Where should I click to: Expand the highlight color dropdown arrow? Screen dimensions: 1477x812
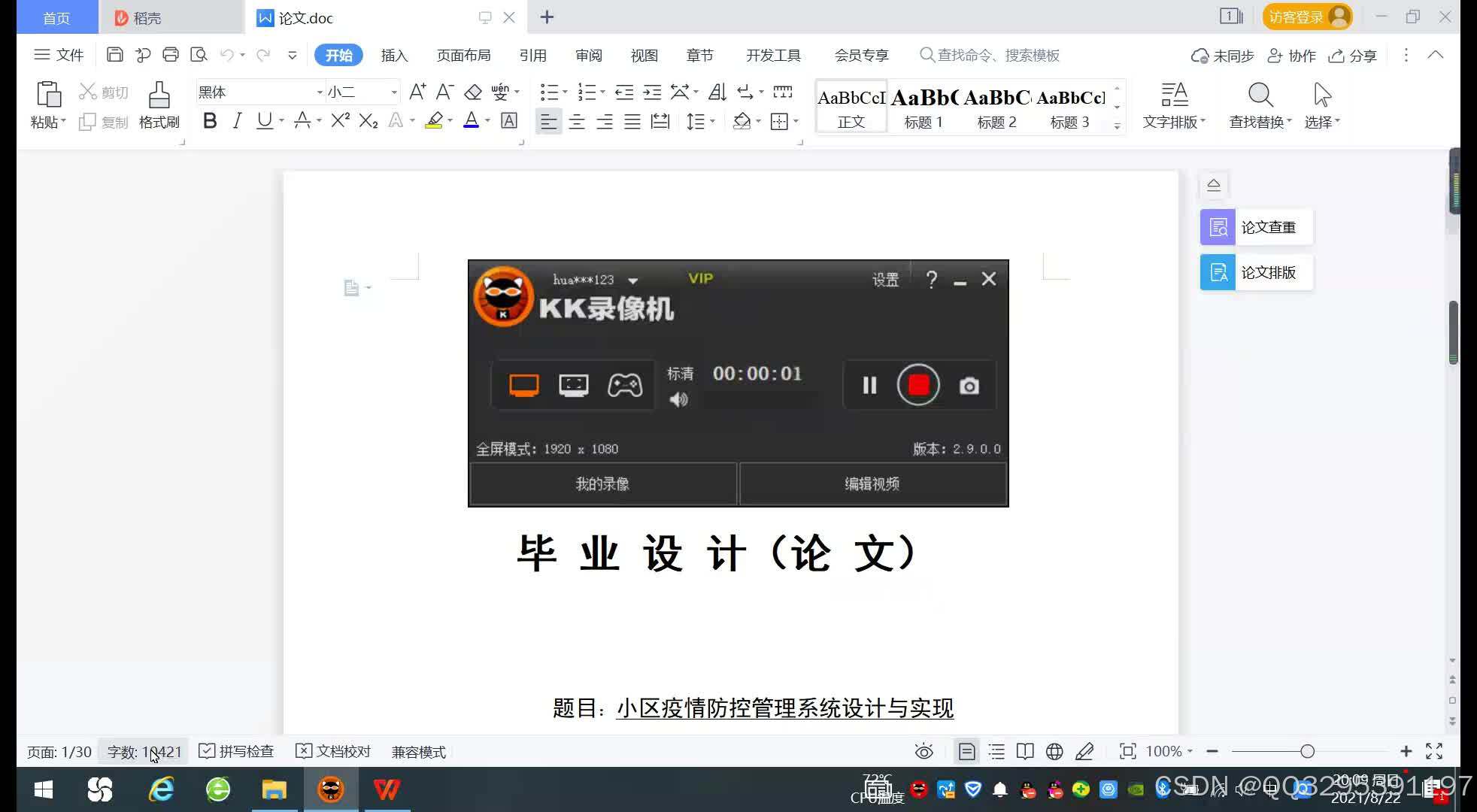click(x=450, y=121)
